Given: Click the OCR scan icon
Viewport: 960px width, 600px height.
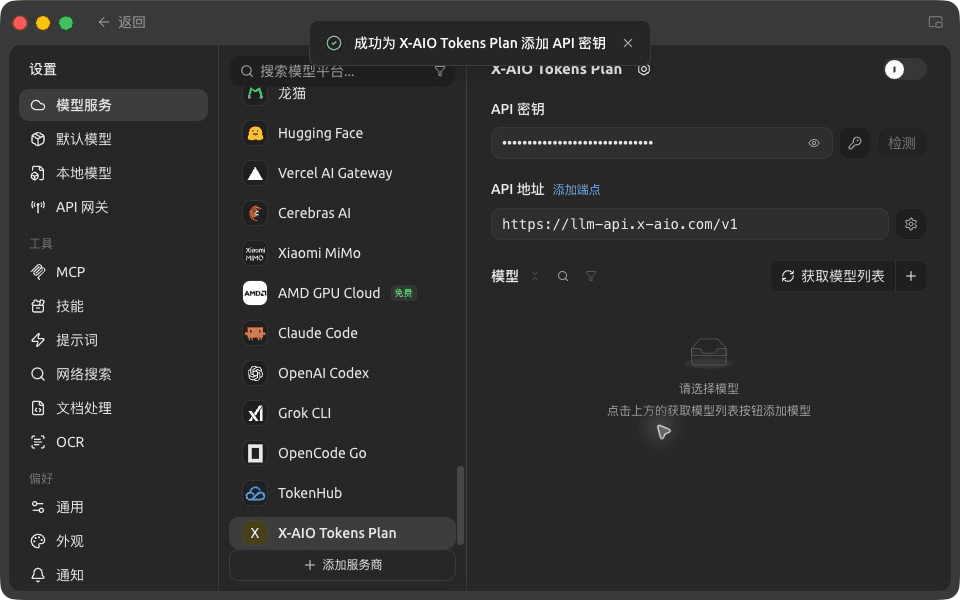Looking at the screenshot, I should click(x=38, y=442).
